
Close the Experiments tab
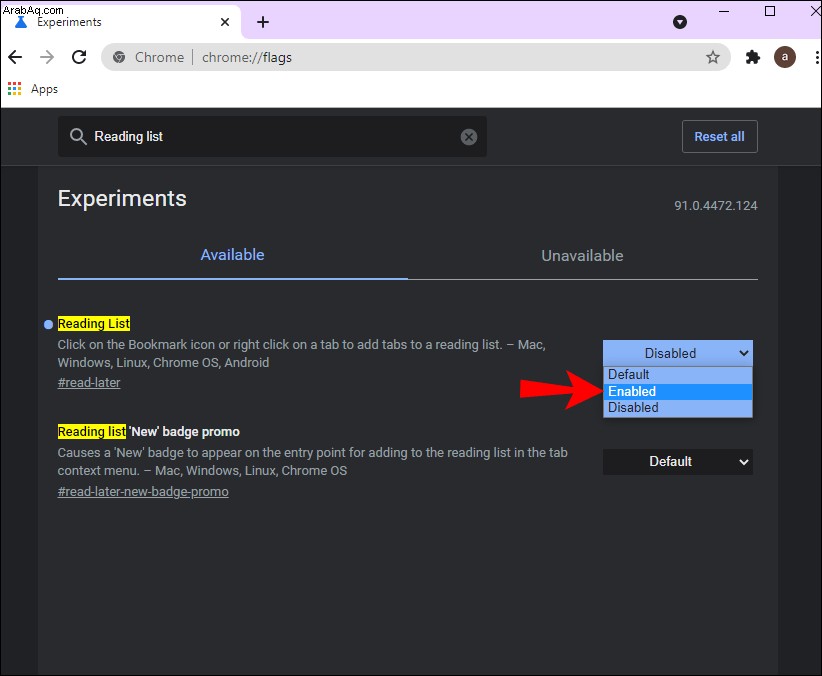225,22
